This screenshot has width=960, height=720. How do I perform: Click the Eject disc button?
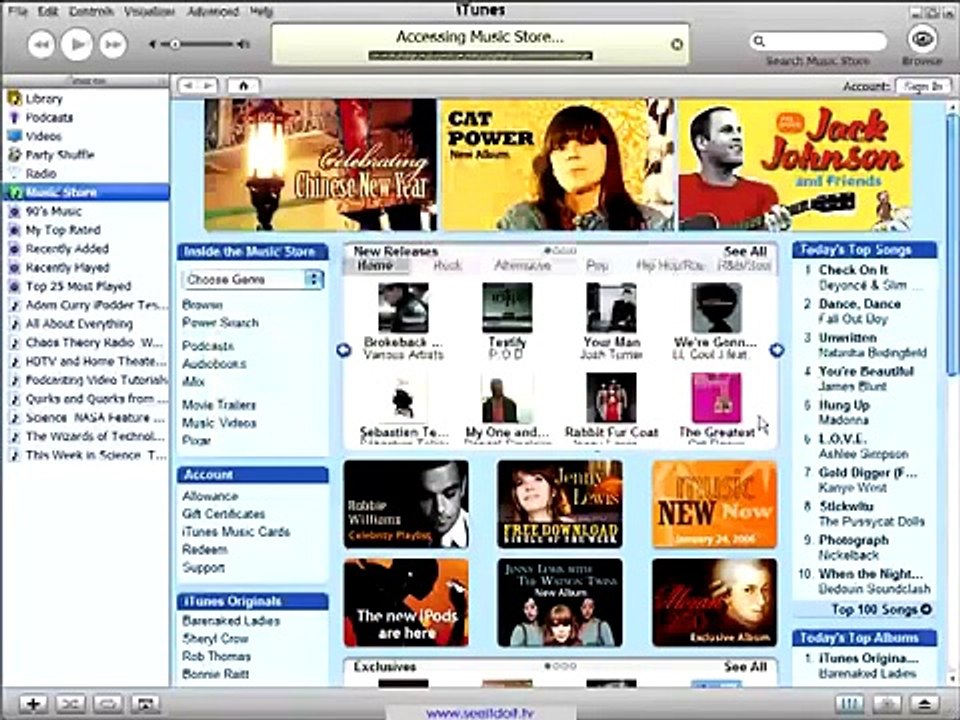coord(924,704)
